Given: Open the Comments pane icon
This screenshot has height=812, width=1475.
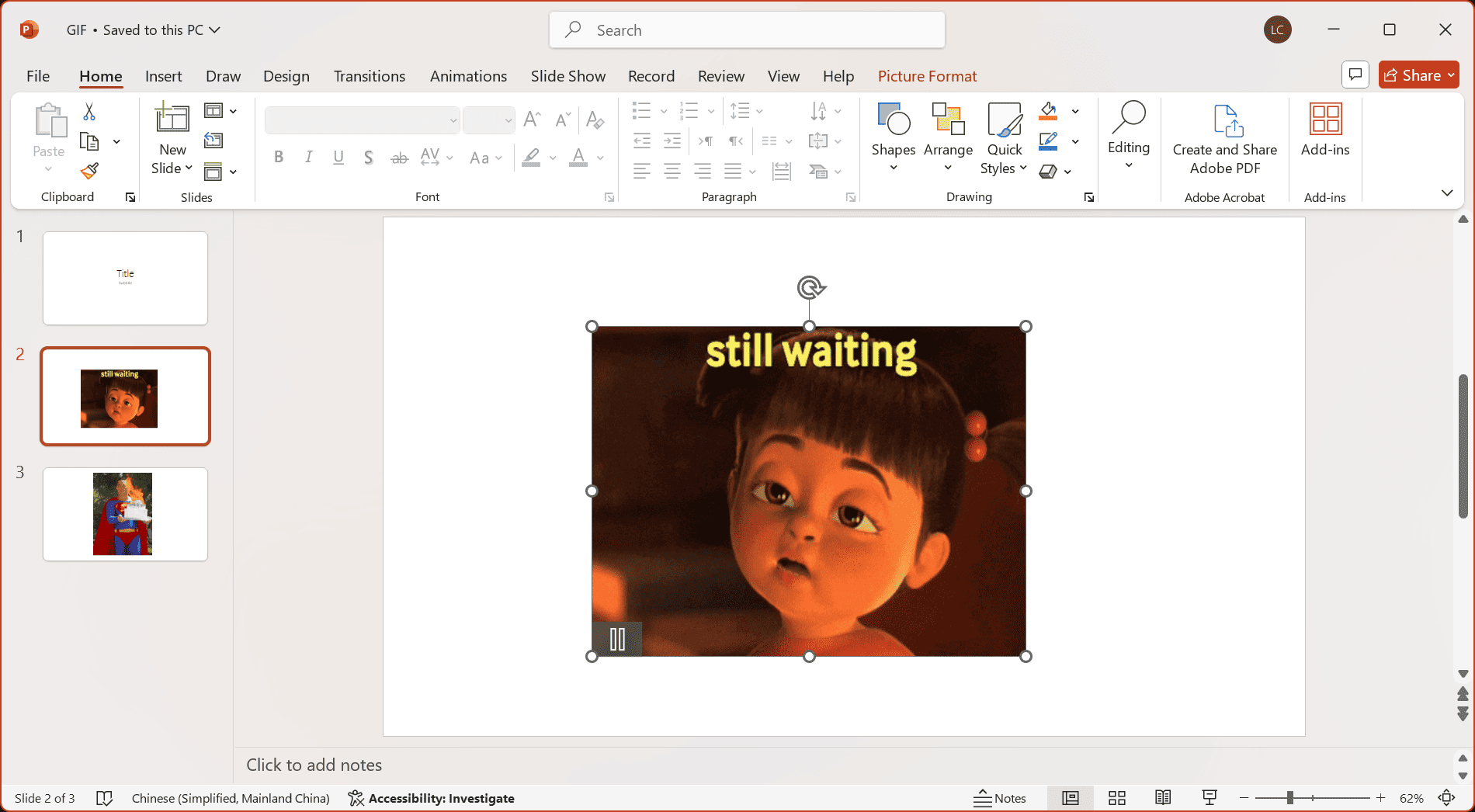Looking at the screenshot, I should 1355,75.
